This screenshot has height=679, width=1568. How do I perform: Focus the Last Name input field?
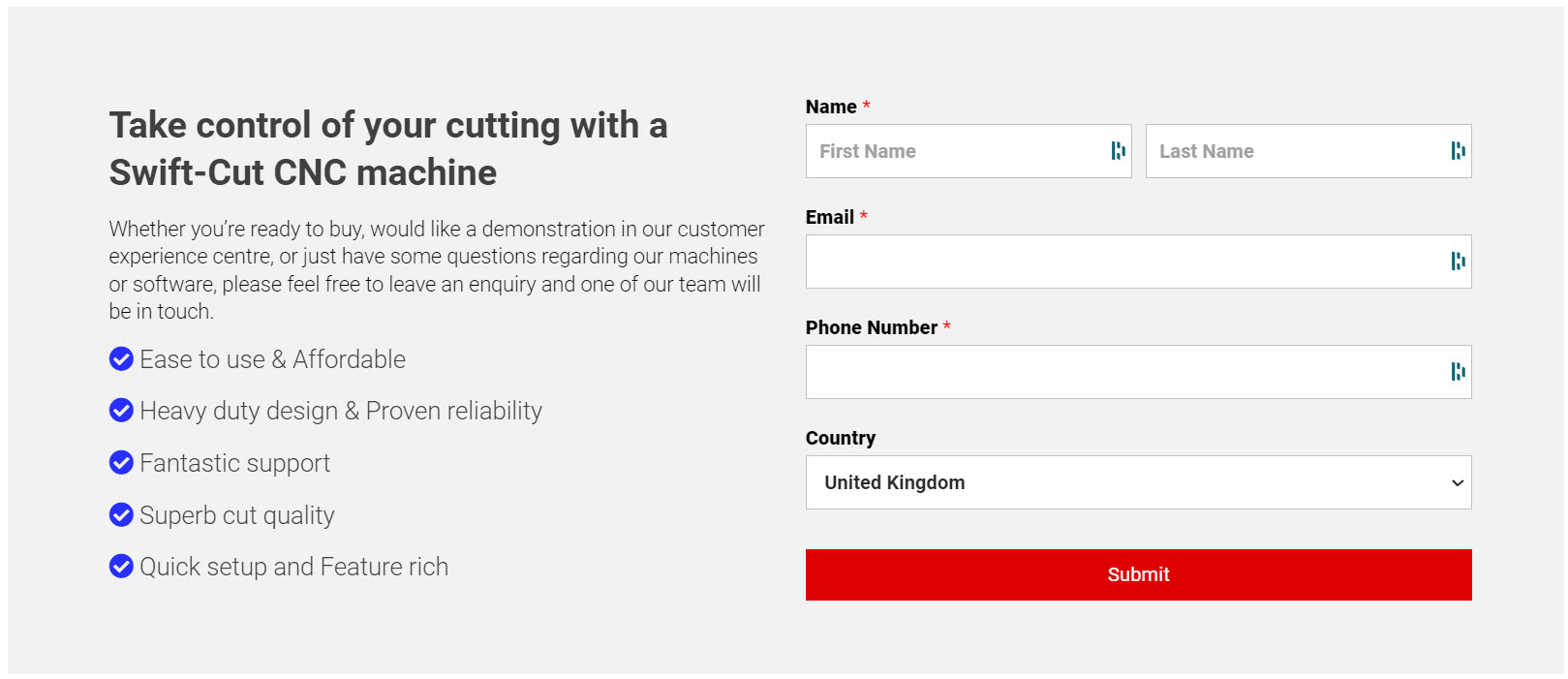1293,151
